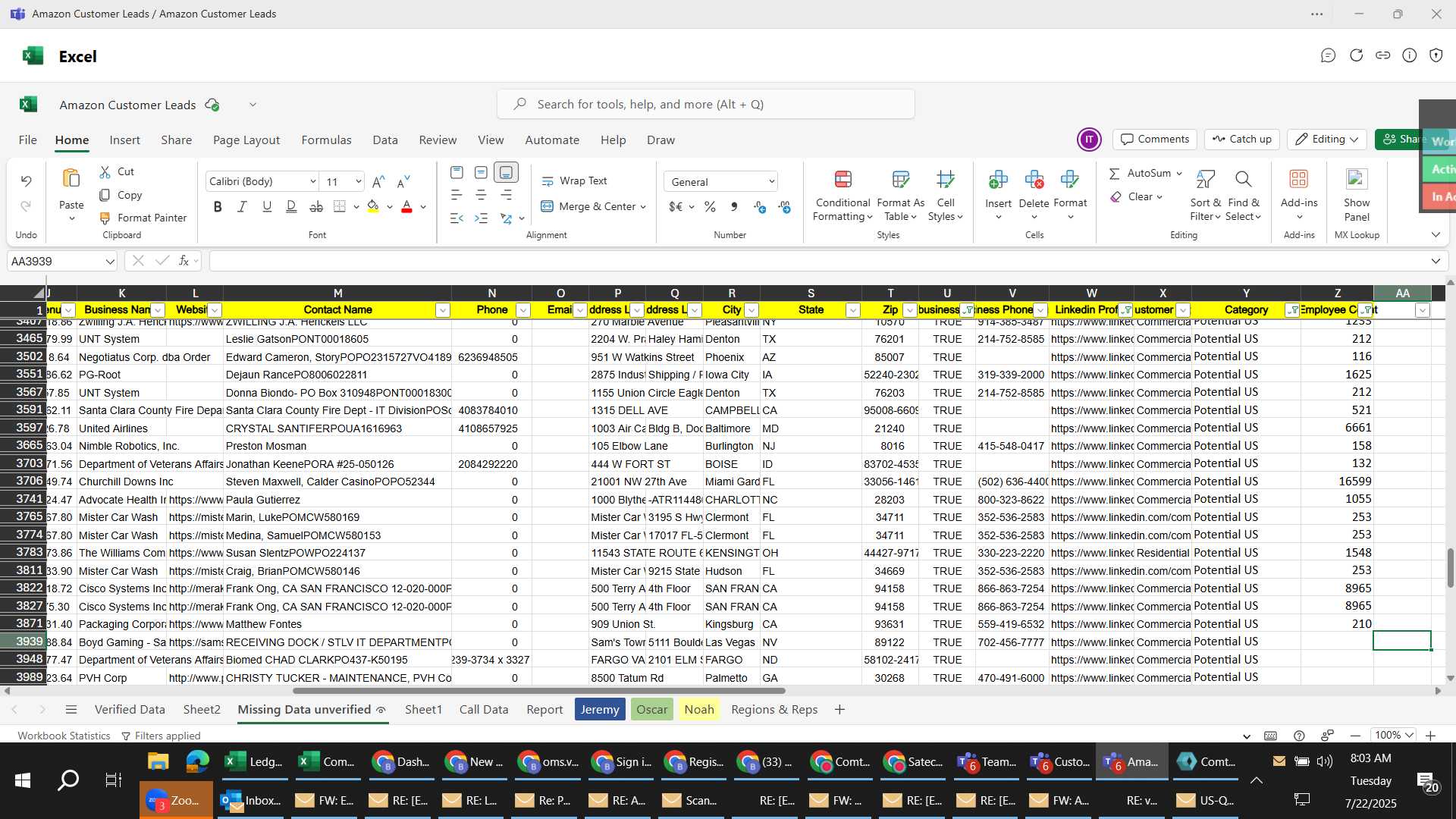Image resolution: width=1456 pixels, height=819 pixels.
Task: Toggle bottom vertical alignment
Action: click(506, 172)
